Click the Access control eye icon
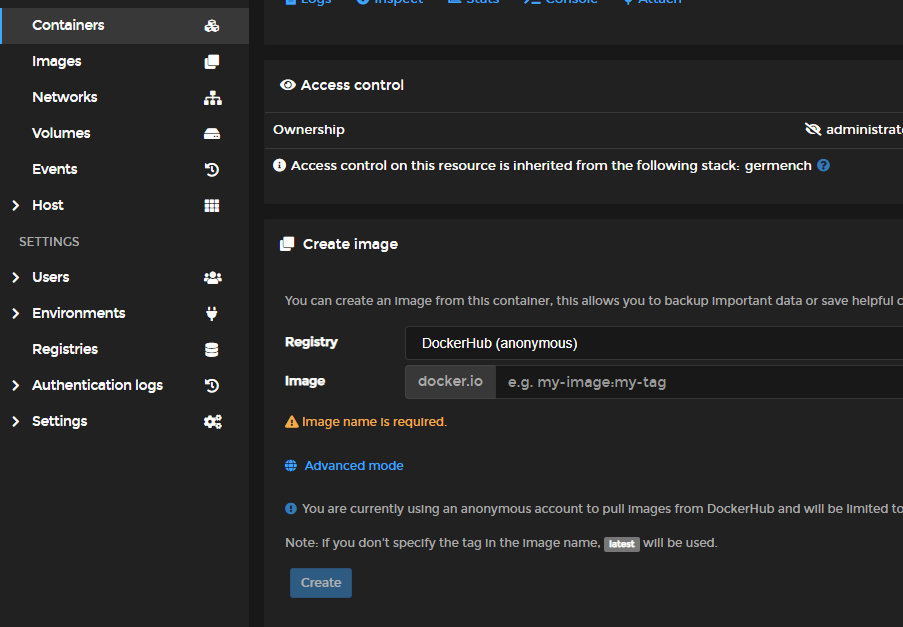 [x=287, y=85]
